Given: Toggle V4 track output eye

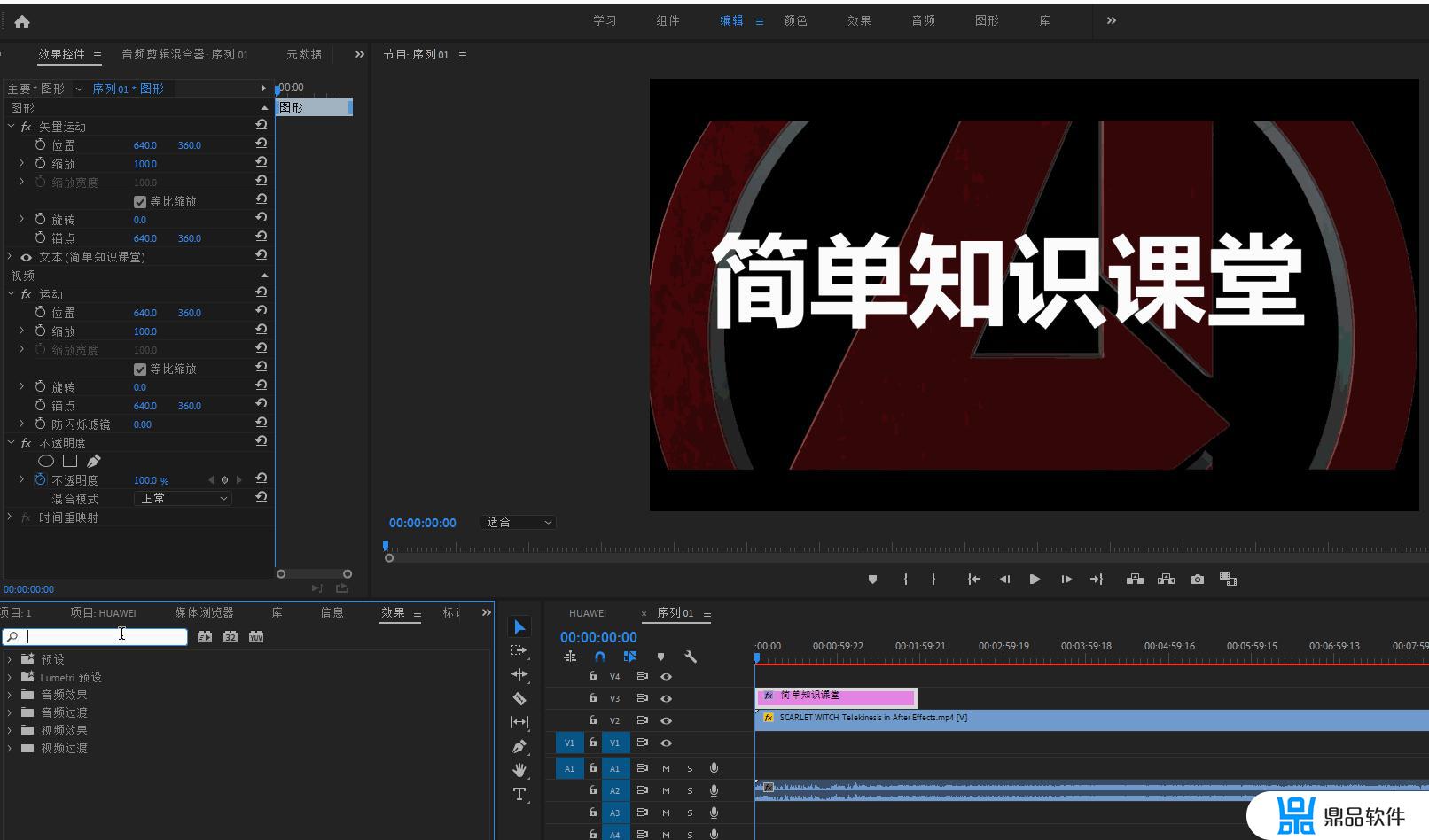Looking at the screenshot, I should click(x=666, y=677).
